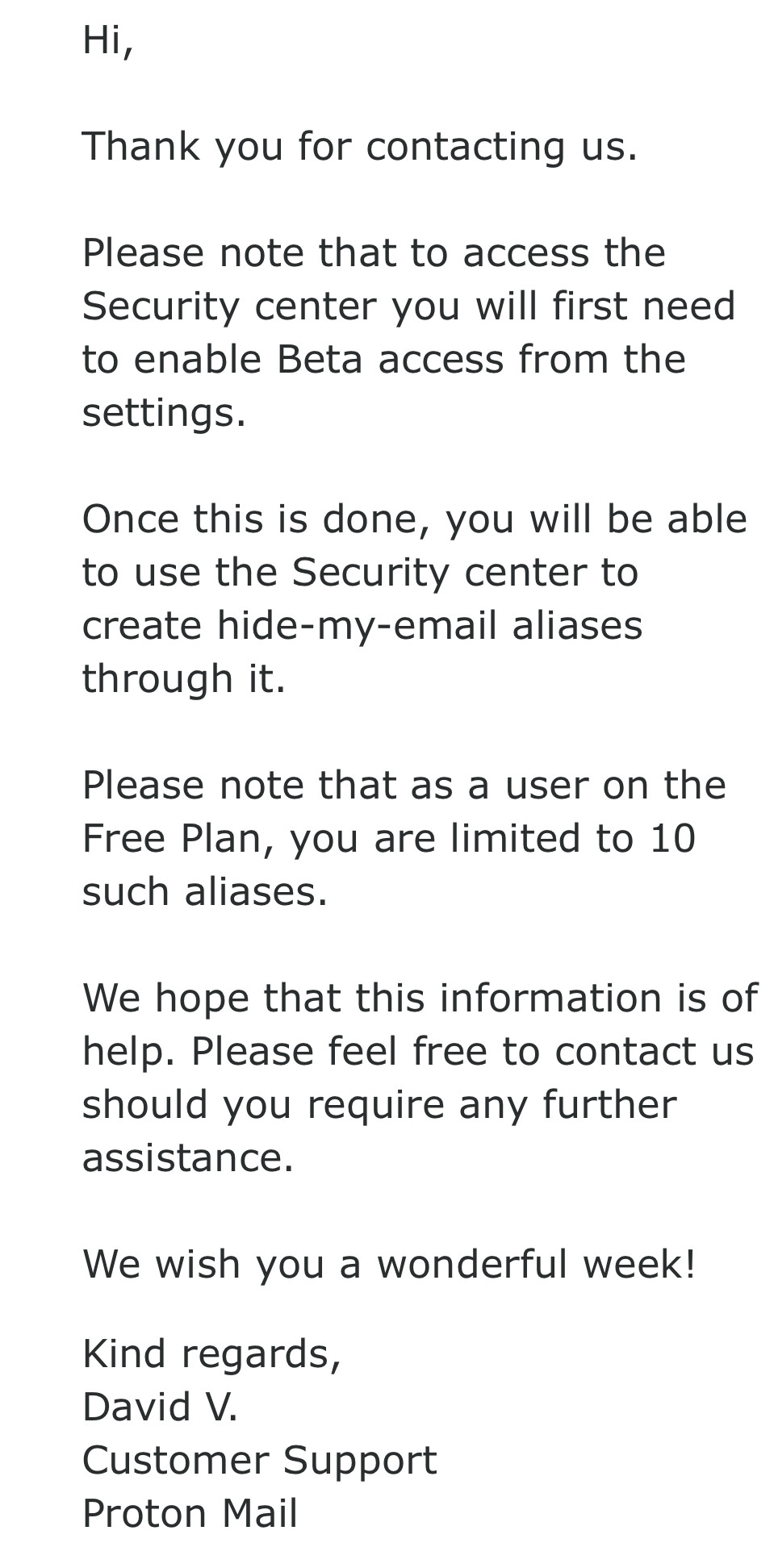The image size is (774, 1568).
Task: Click the "hide-my-email" phrase
Action: click(x=356, y=625)
